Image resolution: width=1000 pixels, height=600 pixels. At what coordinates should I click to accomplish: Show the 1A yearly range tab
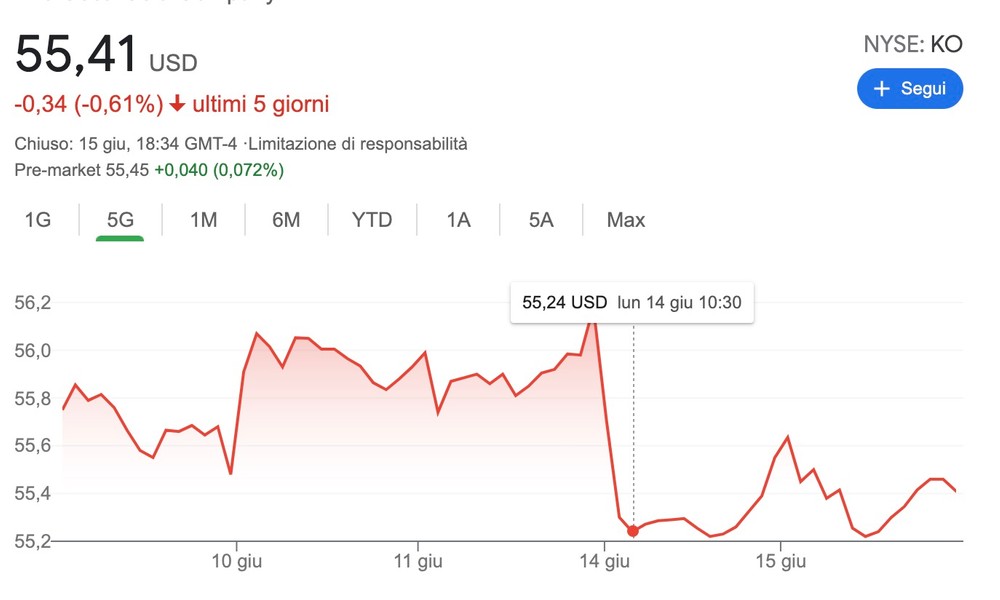click(x=458, y=220)
